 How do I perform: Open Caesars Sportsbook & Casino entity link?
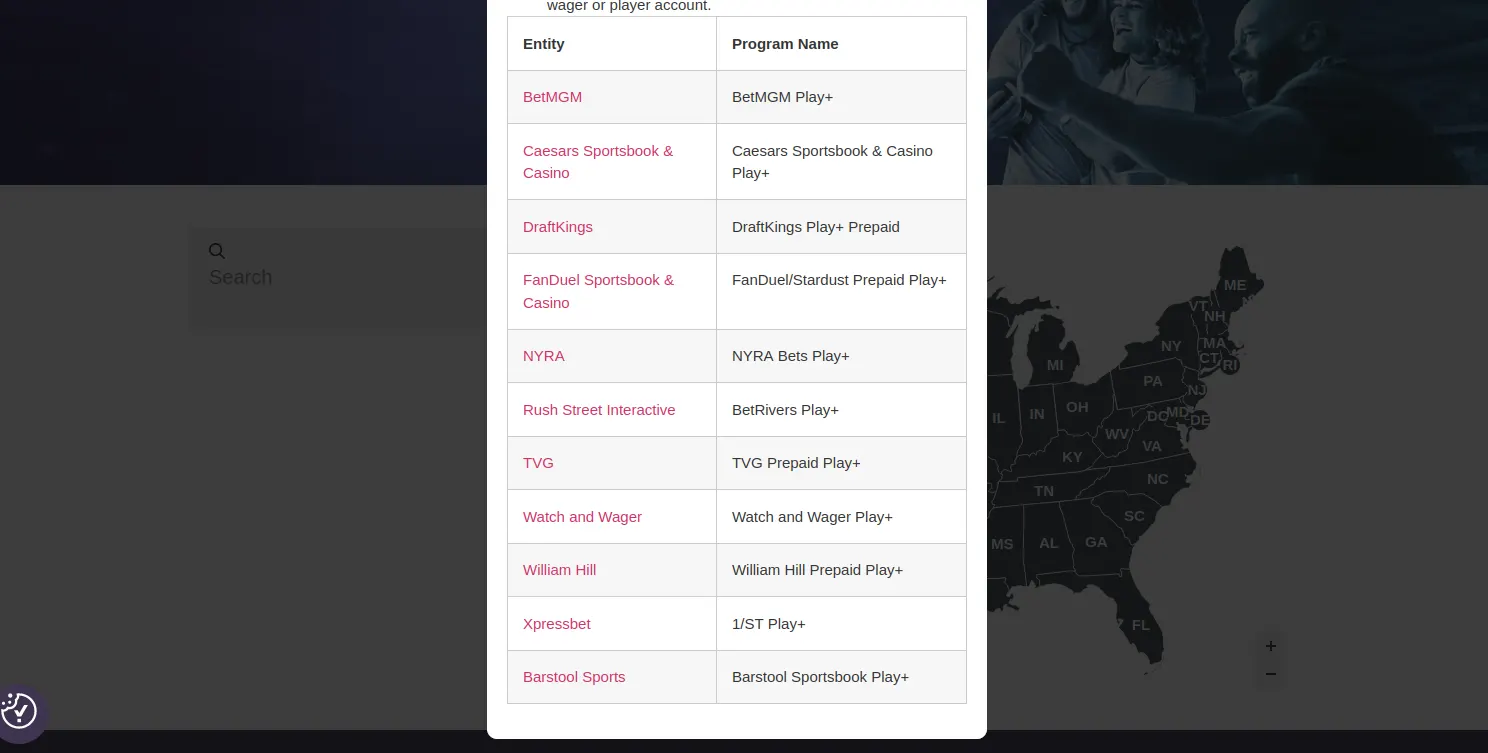click(598, 162)
